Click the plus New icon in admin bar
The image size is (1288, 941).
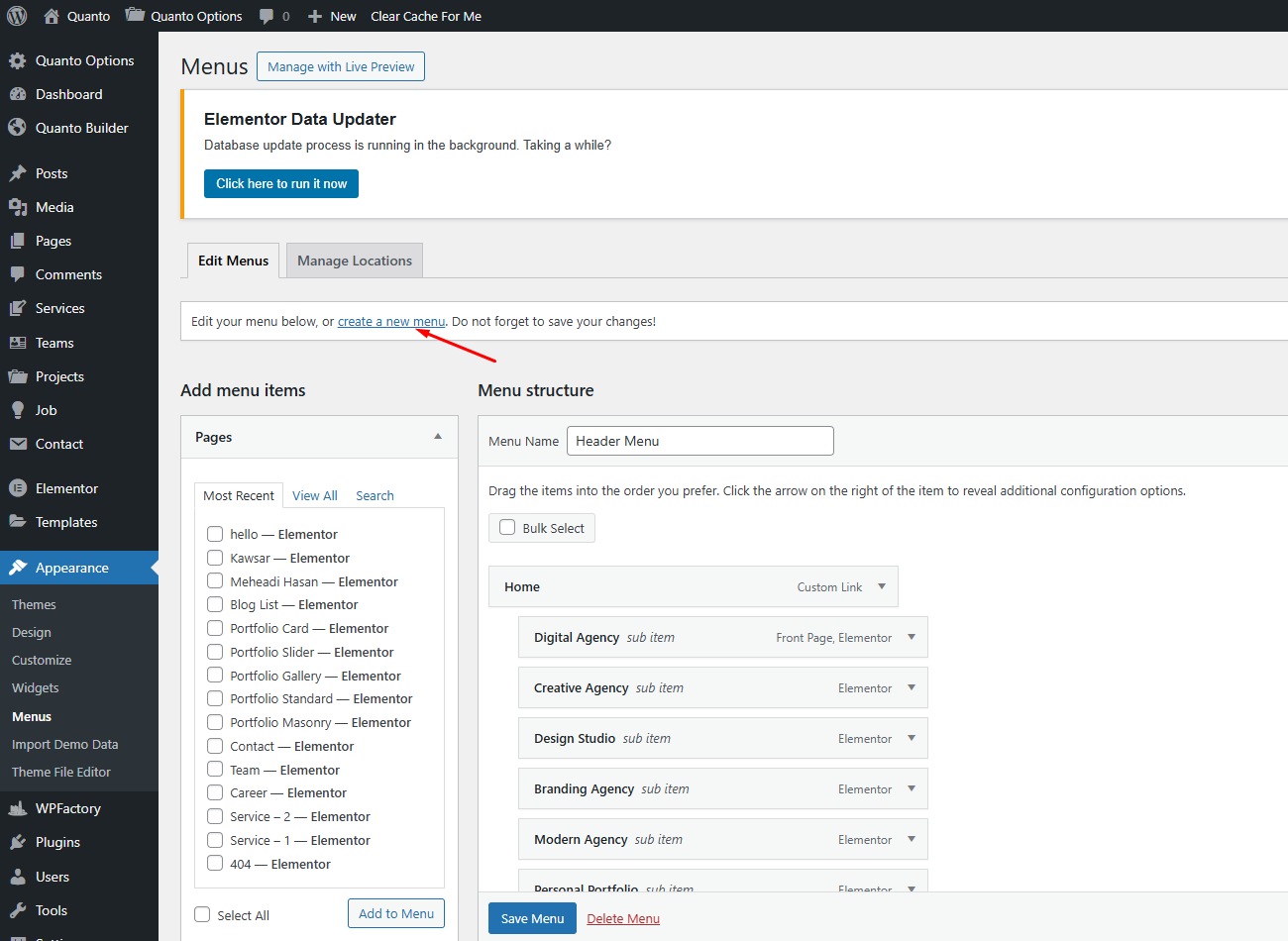[315, 17]
